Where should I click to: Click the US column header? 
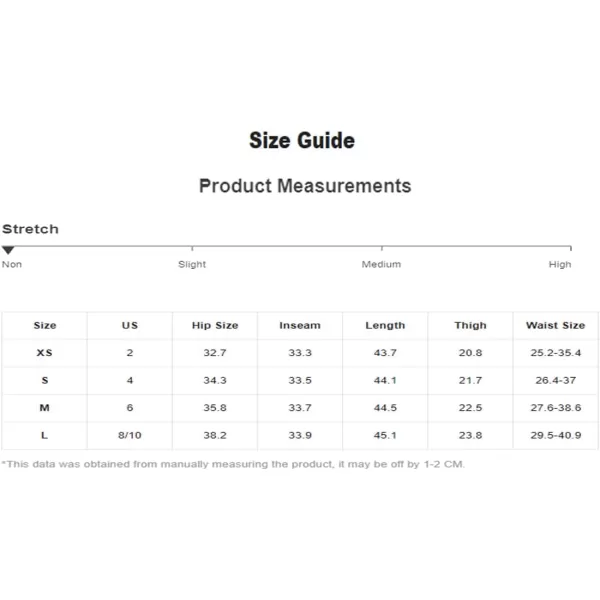coord(130,325)
